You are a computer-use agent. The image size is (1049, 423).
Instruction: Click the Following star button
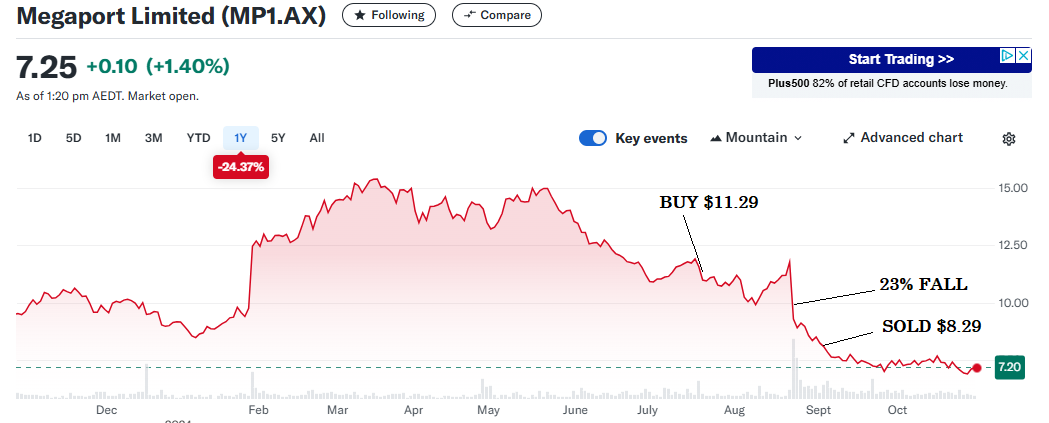389,15
